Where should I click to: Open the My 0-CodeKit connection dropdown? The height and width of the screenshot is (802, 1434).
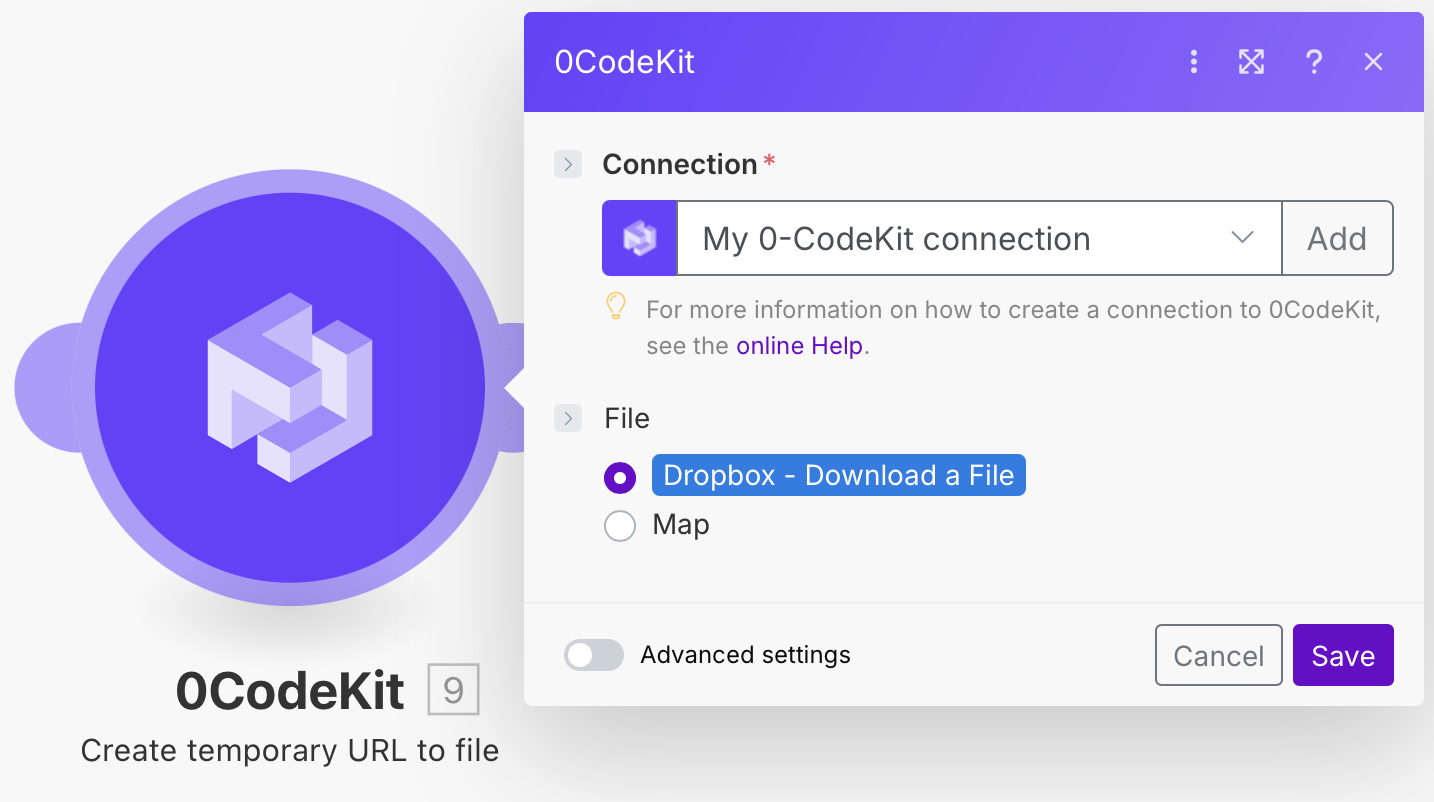(x=979, y=238)
